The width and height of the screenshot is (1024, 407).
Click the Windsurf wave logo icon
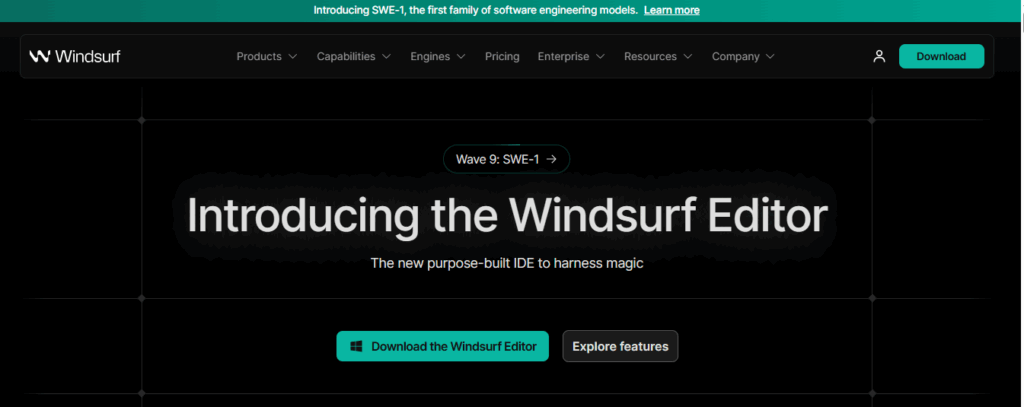(40, 57)
